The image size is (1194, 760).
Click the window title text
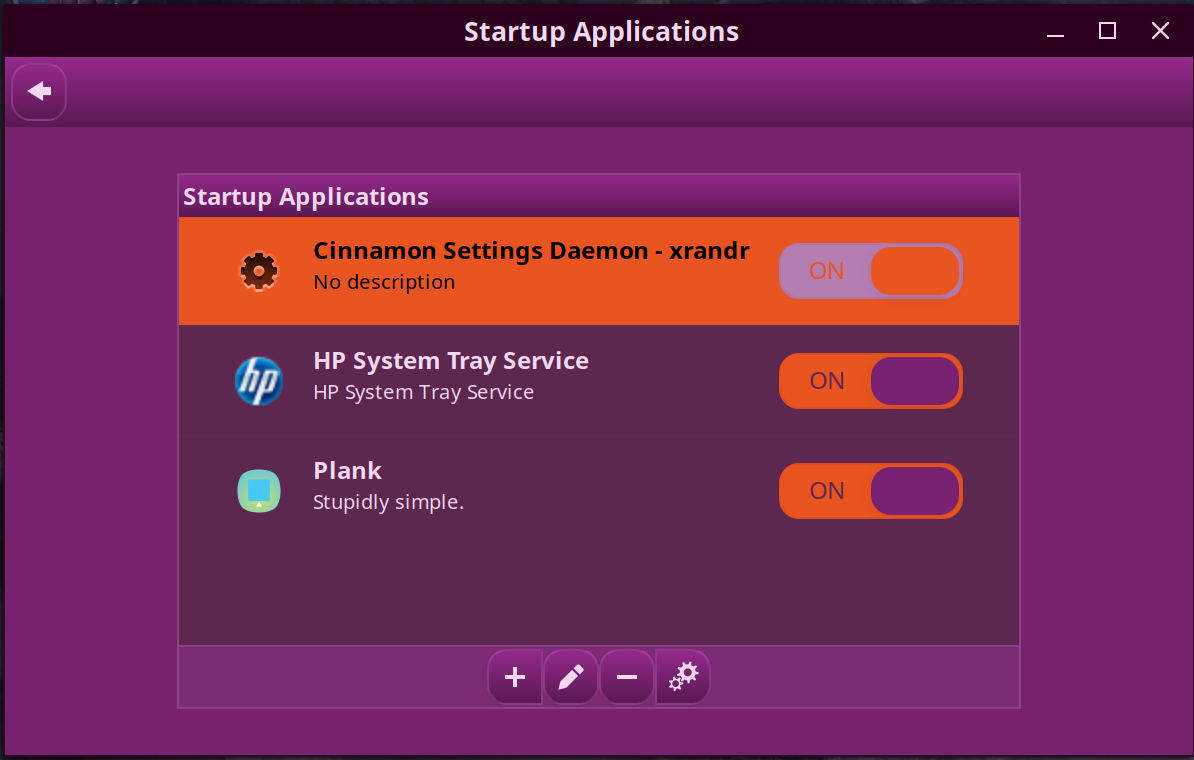[x=601, y=30]
